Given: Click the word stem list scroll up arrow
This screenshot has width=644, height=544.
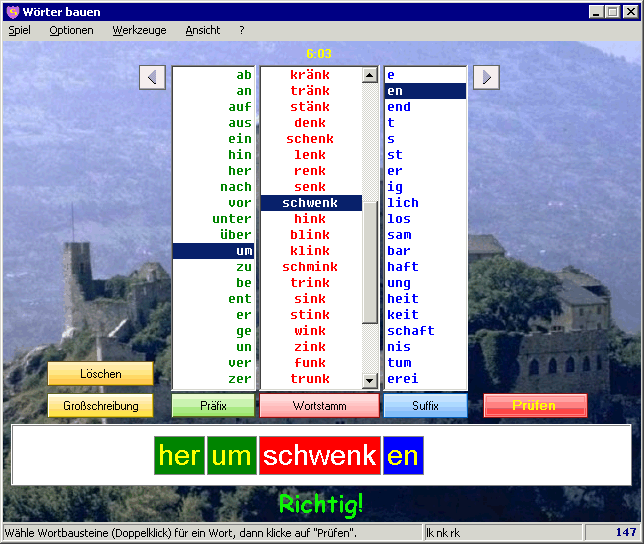Looking at the screenshot, I should (x=370, y=75).
